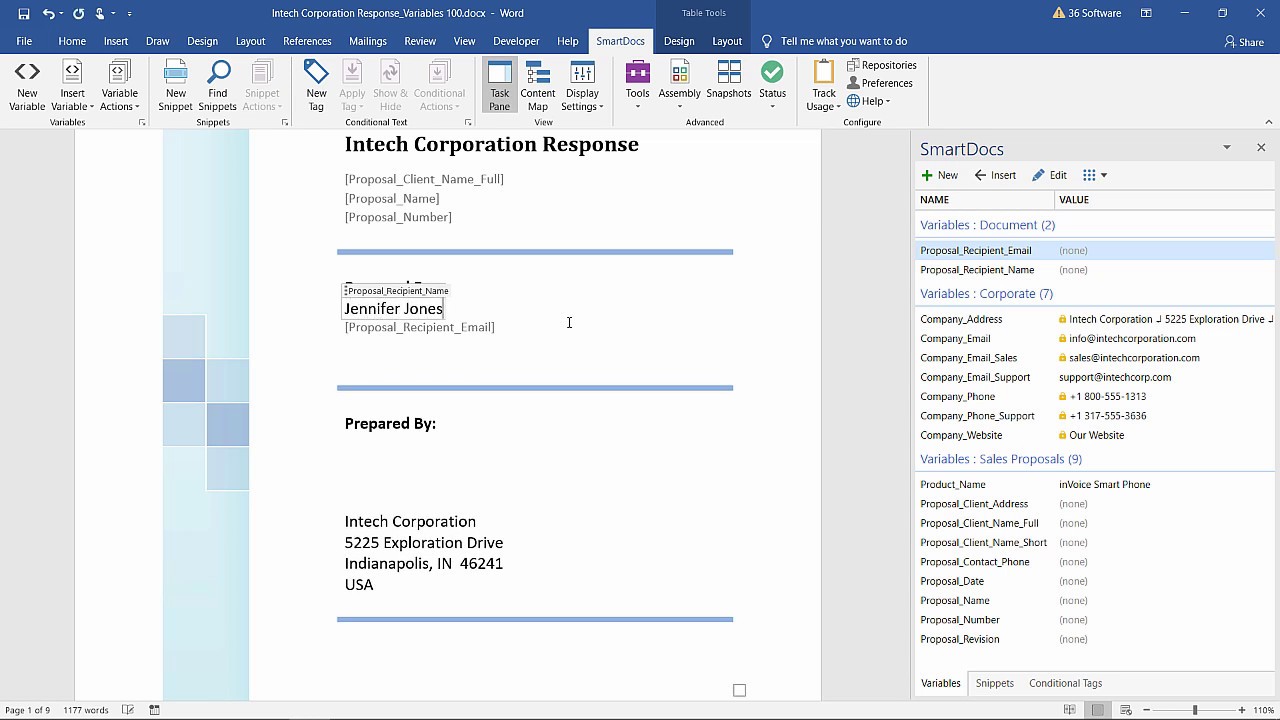This screenshot has width=1280, height=720.
Task: Open the Content Map view
Action: (x=537, y=86)
